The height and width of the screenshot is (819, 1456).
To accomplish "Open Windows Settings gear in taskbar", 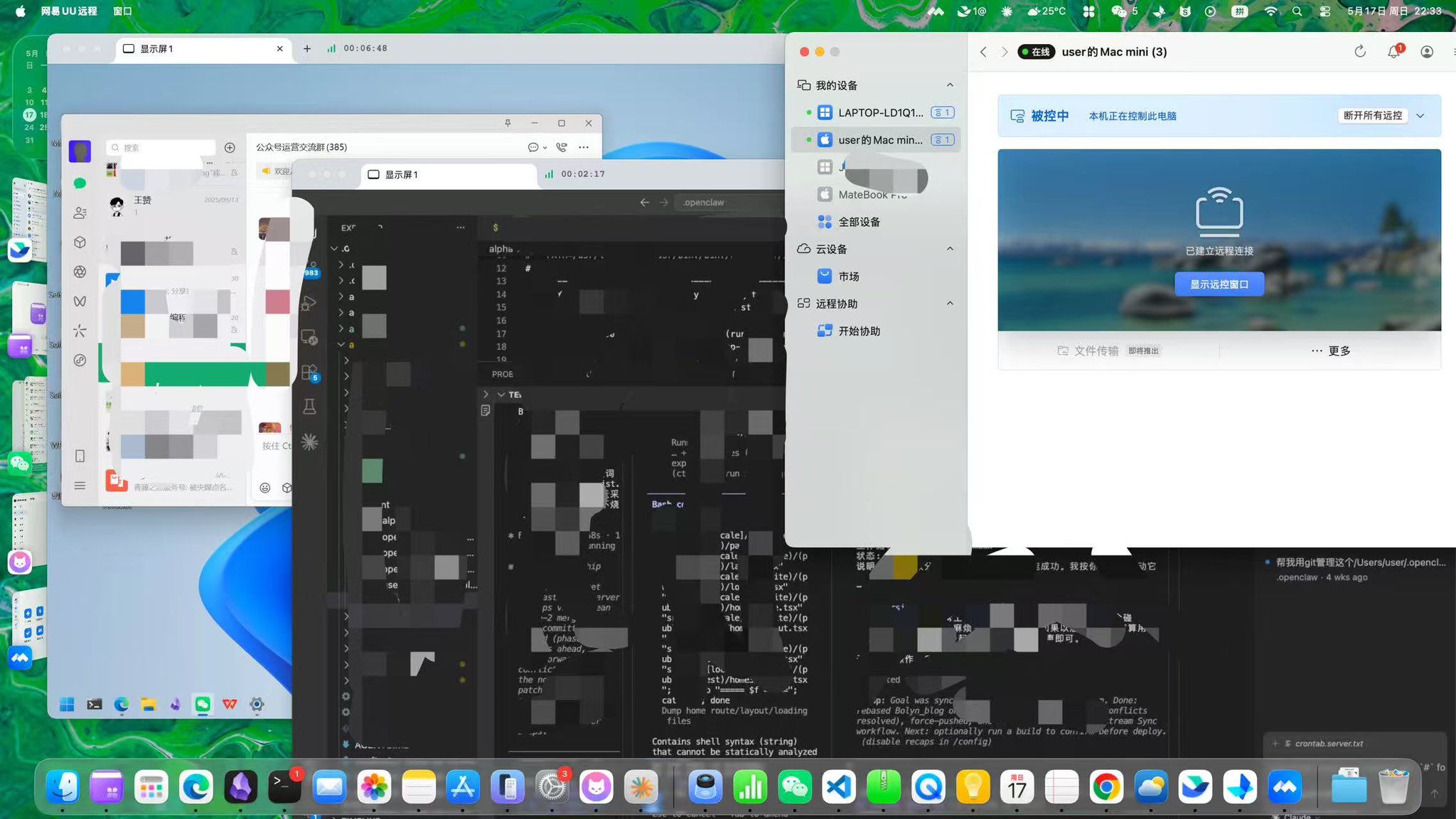I will [x=257, y=705].
